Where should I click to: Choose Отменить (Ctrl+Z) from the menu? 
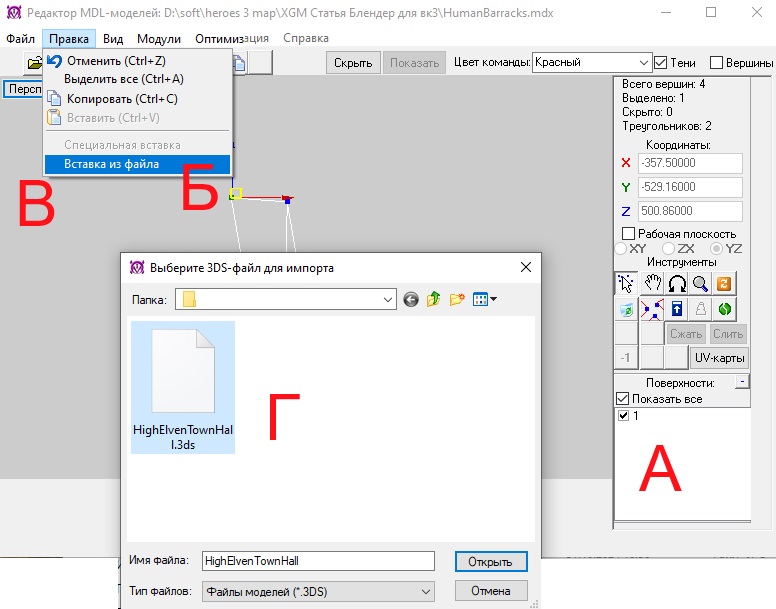[138, 61]
